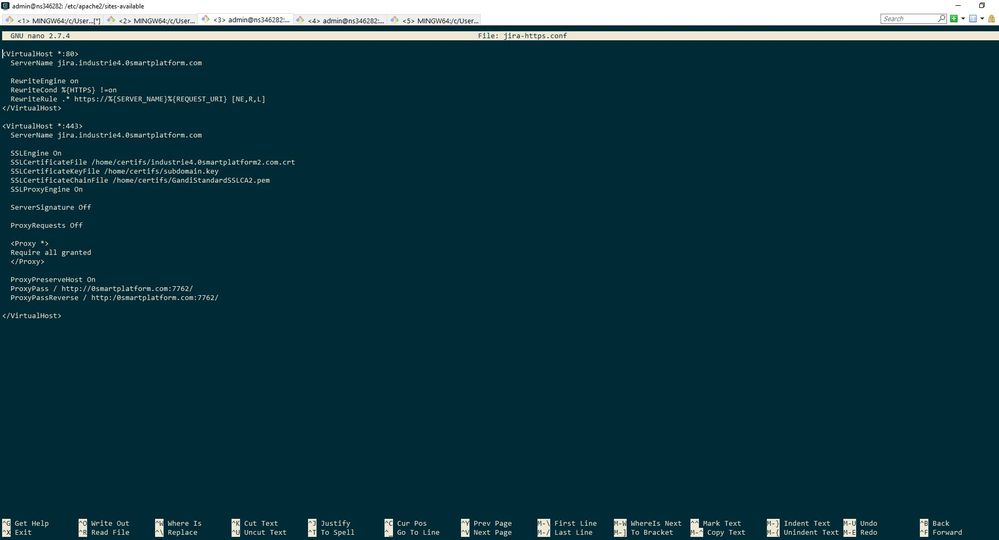Click ServerName line under the *:80 VirtualHost
The width and height of the screenshot is (999, 540).
pyautogui.click(x=106, y=63)
